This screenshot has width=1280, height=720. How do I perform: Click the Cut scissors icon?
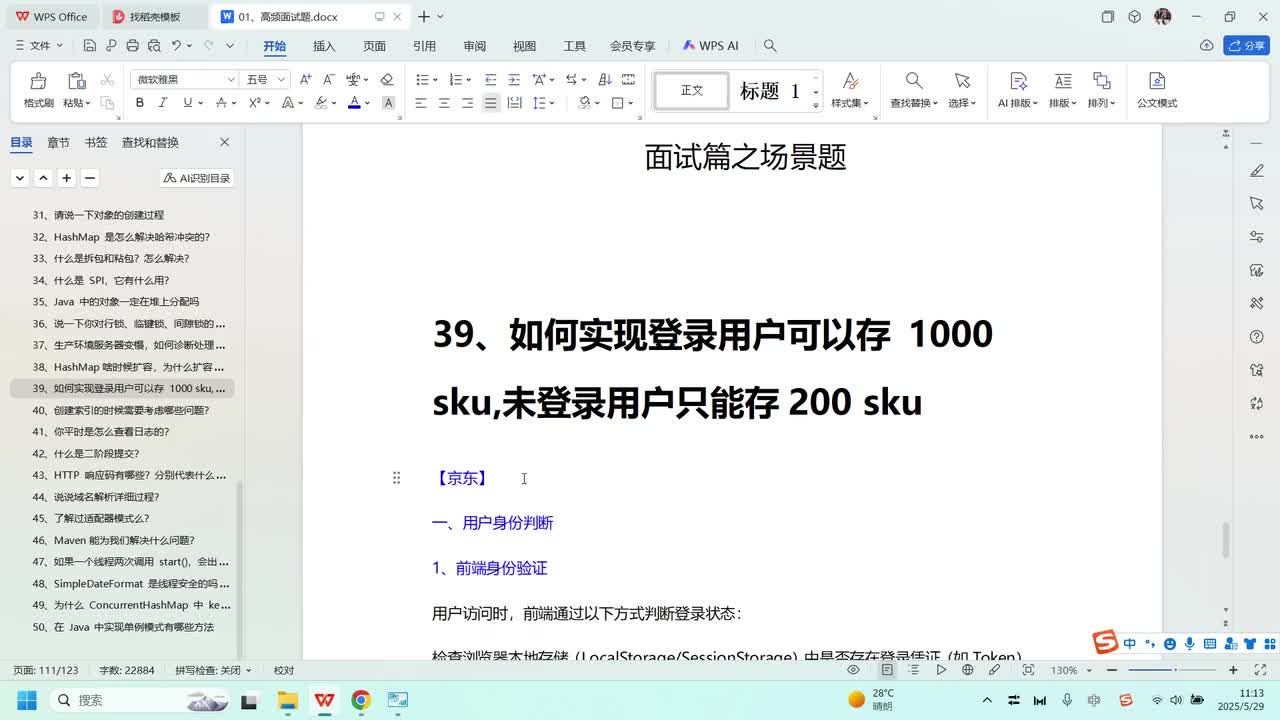(x=106, y=80)
